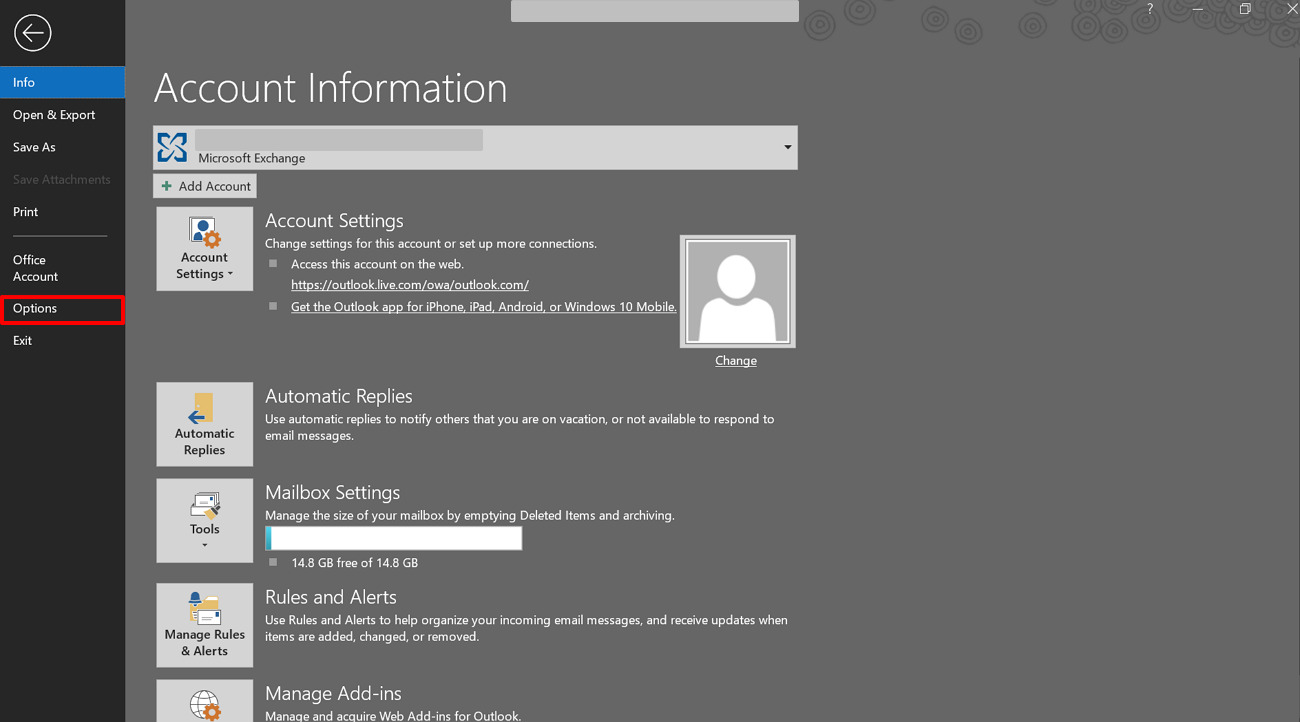Click the Manage Add-ins globe icon
Viewport: 1300px width, 722px height.
[x=205, y=705]
